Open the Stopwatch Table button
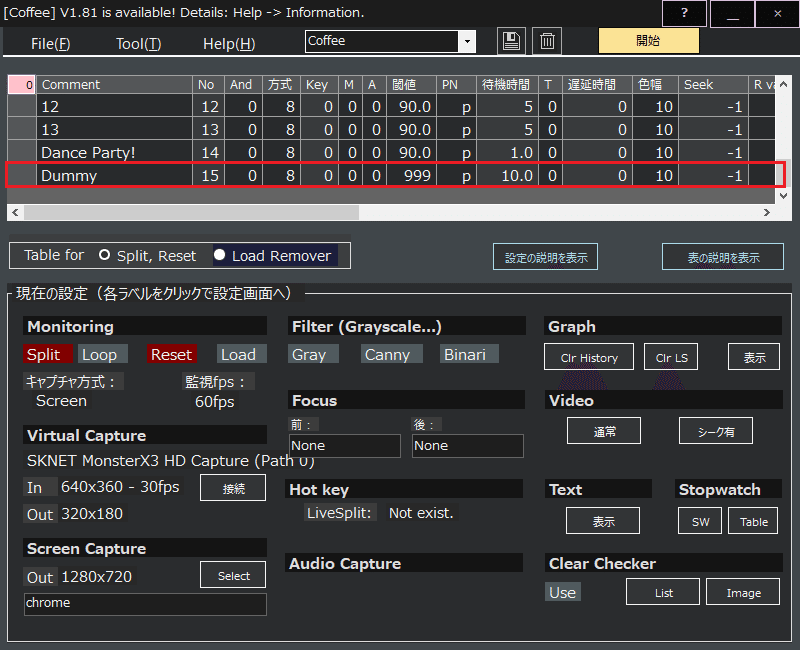Screen dimensions: 800x650 point(753,521)
